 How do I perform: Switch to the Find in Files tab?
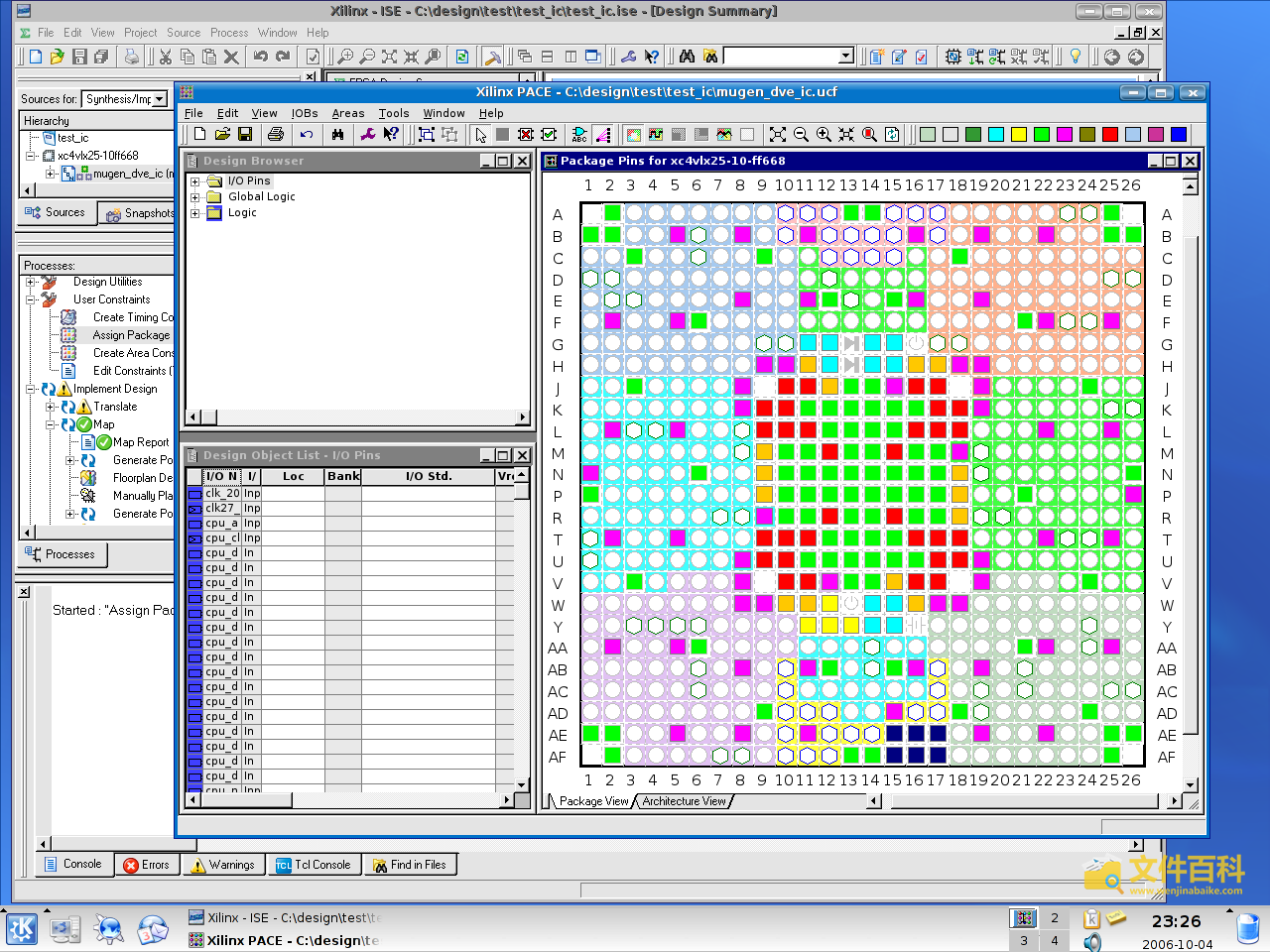pyautogui.click(x=410, y=865)
